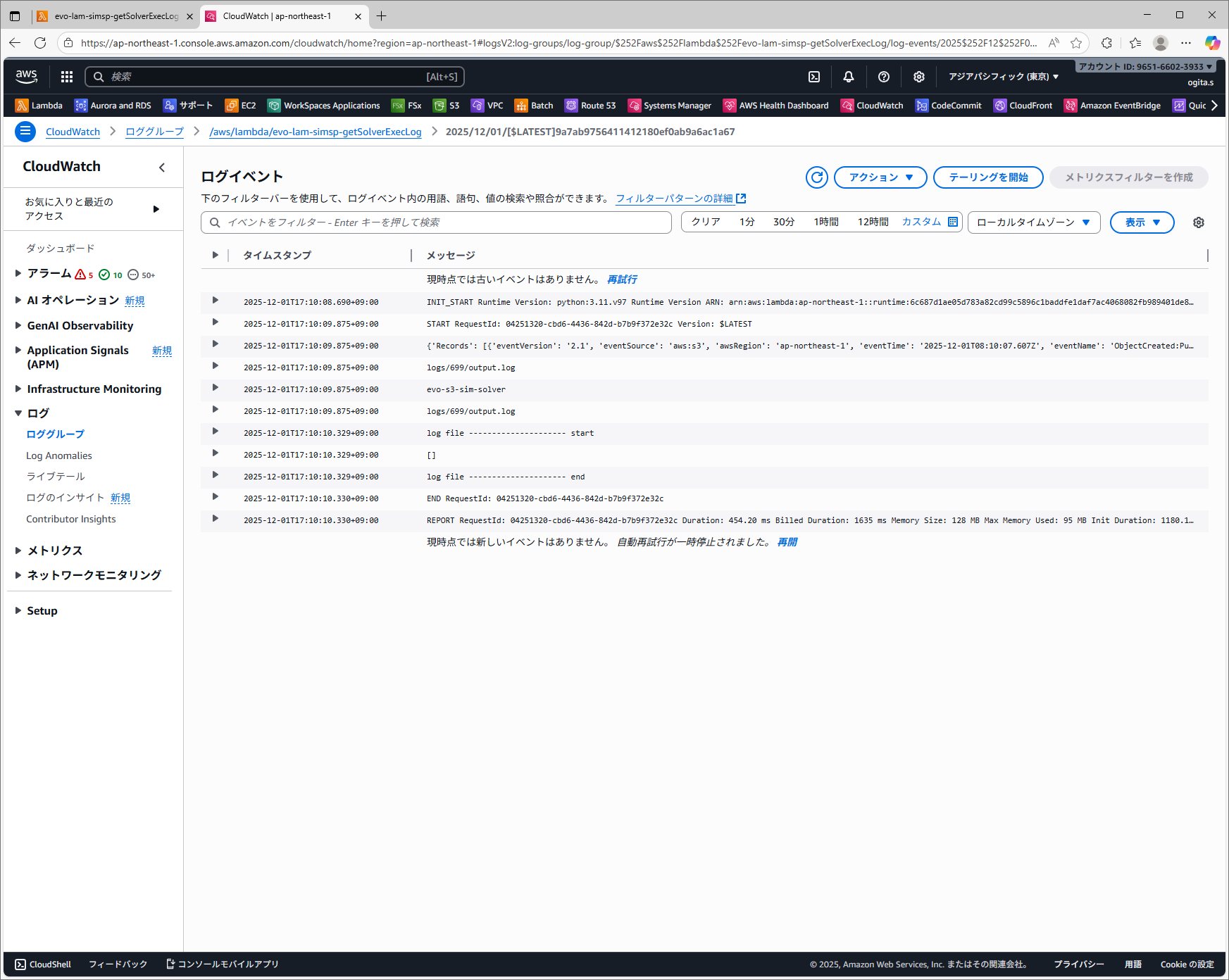Open the ローカルタイムゾーン dropdown
This screenshot has height=980, width=1229.
click(1033, 222)
